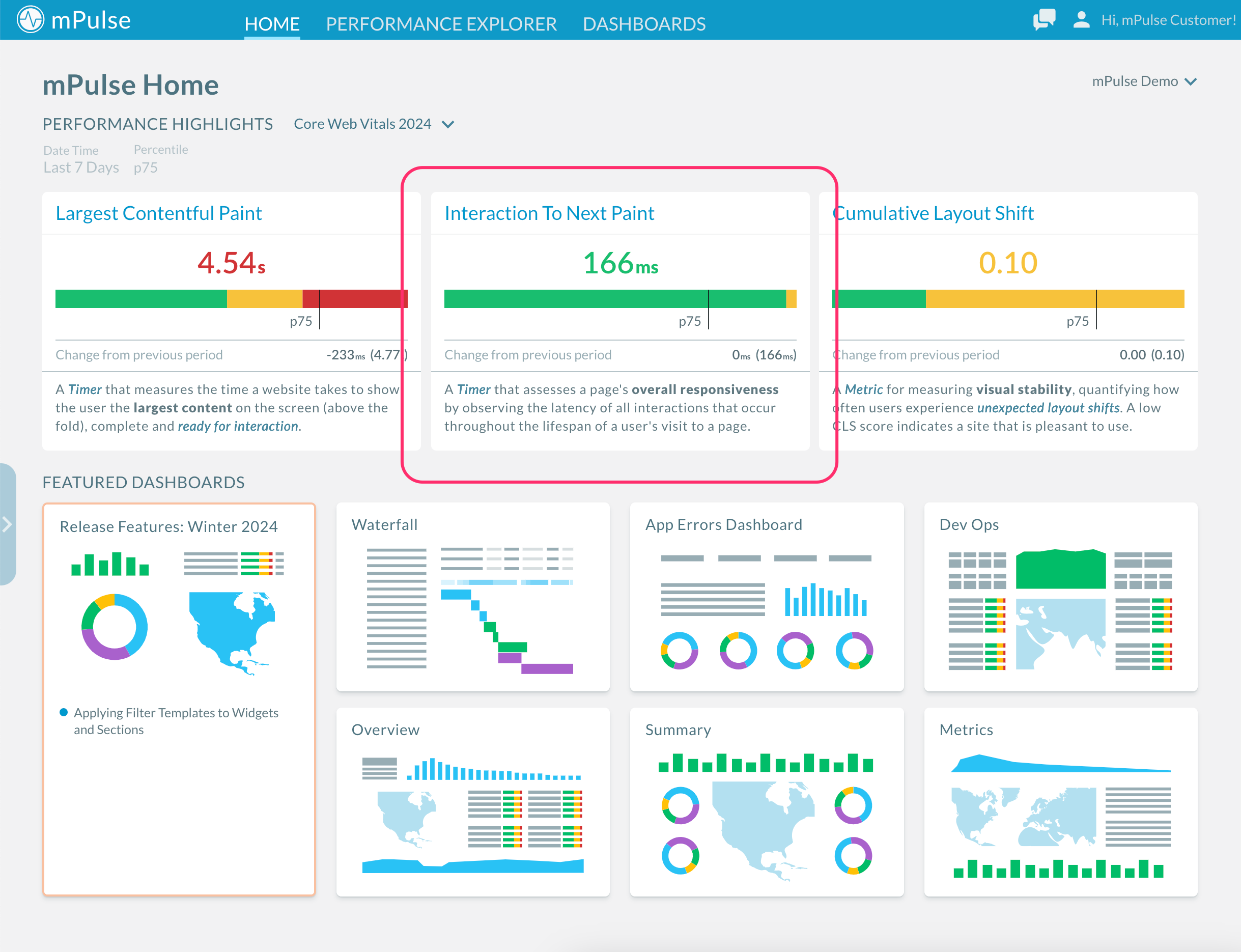The image size is (1241, 952).
Task: Open the Summary dashboard card
Action: [767, 802]
